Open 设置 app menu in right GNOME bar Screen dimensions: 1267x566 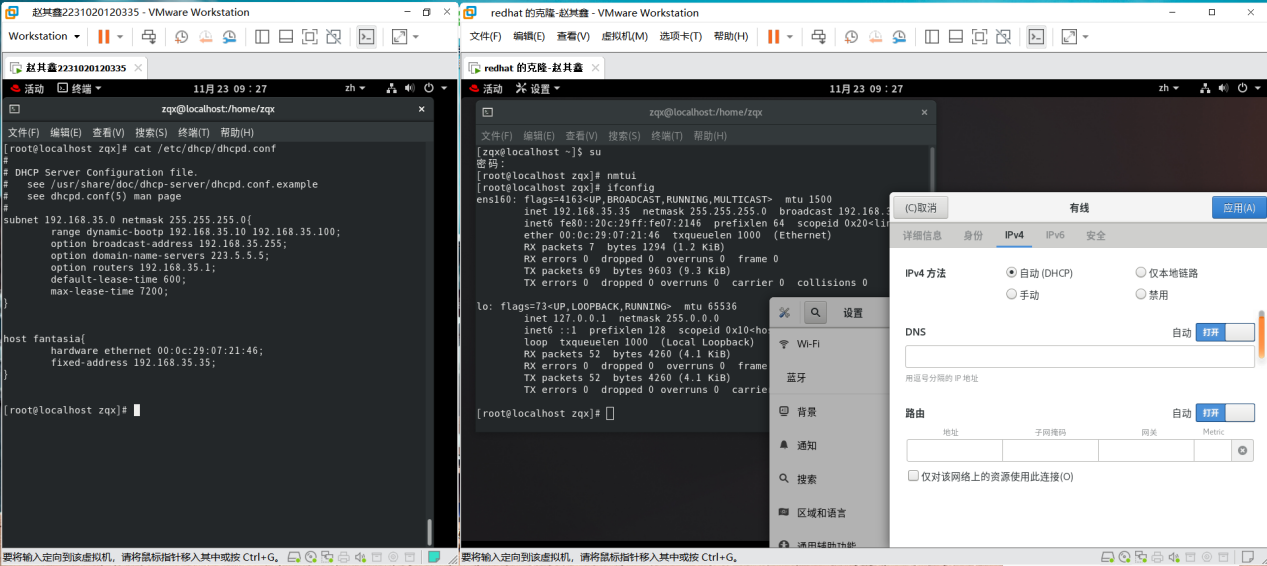[x=539, y=88]
